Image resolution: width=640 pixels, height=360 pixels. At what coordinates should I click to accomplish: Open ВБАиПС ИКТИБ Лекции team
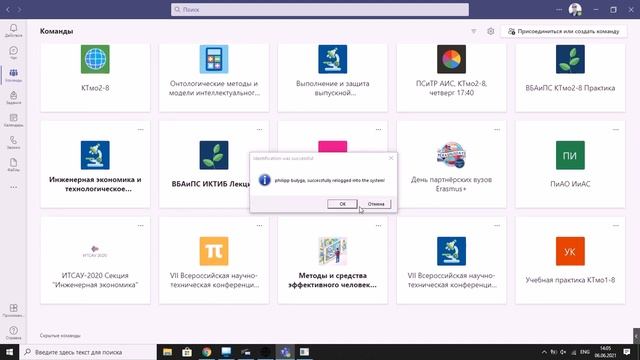click(x=205, y=164)
